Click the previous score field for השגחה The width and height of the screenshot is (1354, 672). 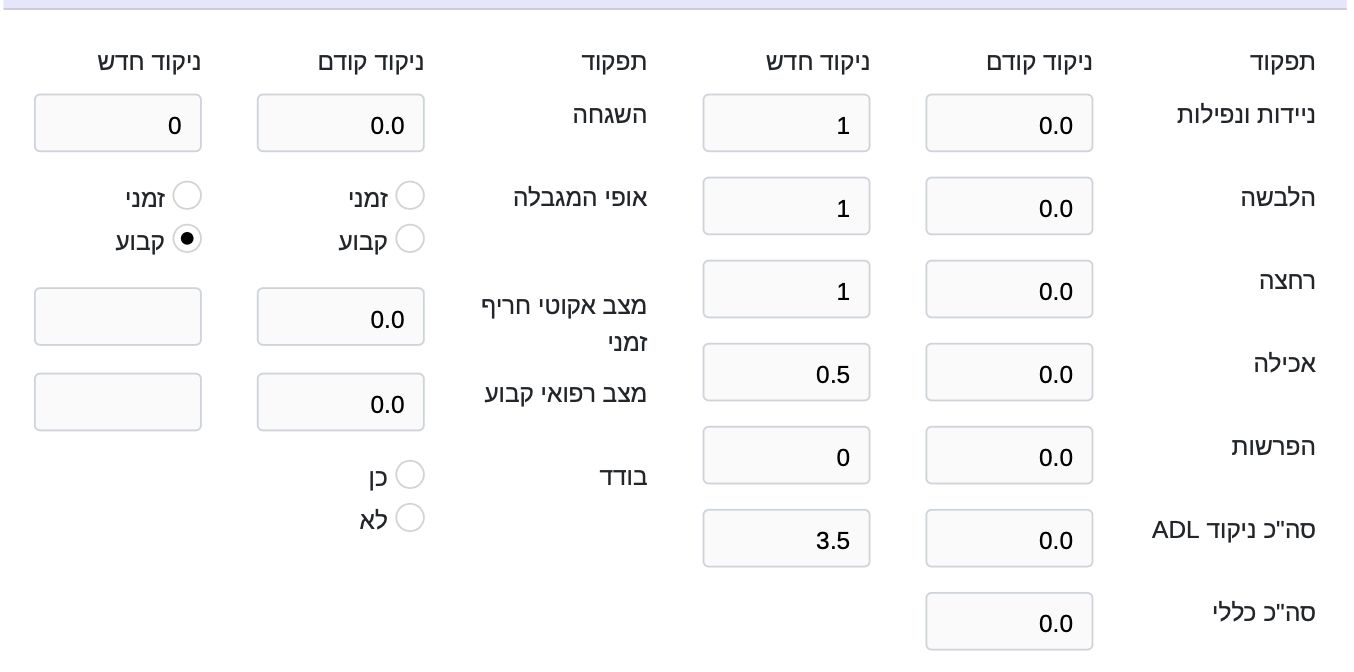pos(341,123)
